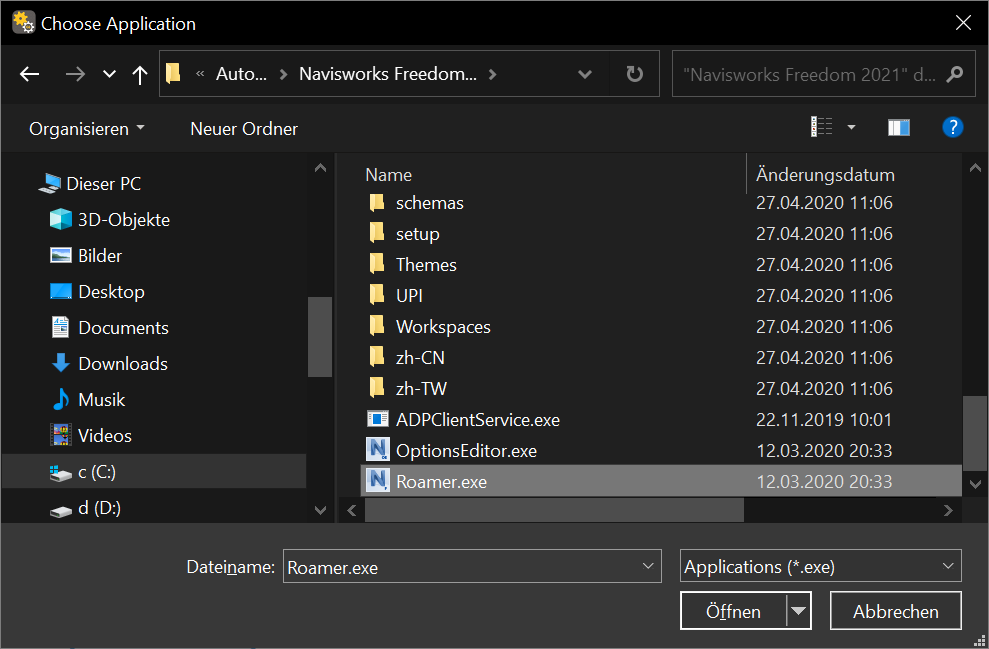Click the up arrow of file list scrollbar
The width and height of the screenshot is (989, 649).
point(975,168)
